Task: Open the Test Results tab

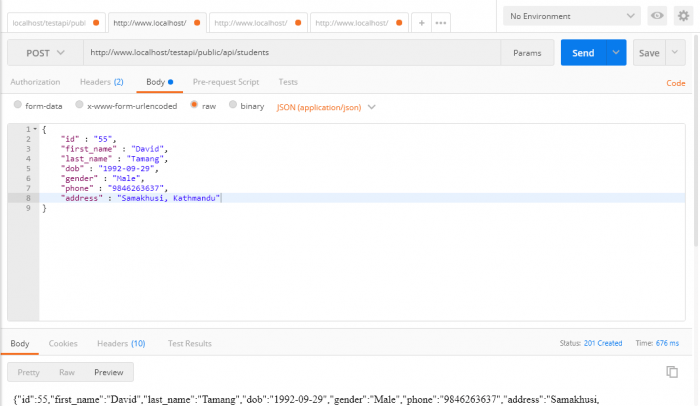Action: click(x=189, y=343)
